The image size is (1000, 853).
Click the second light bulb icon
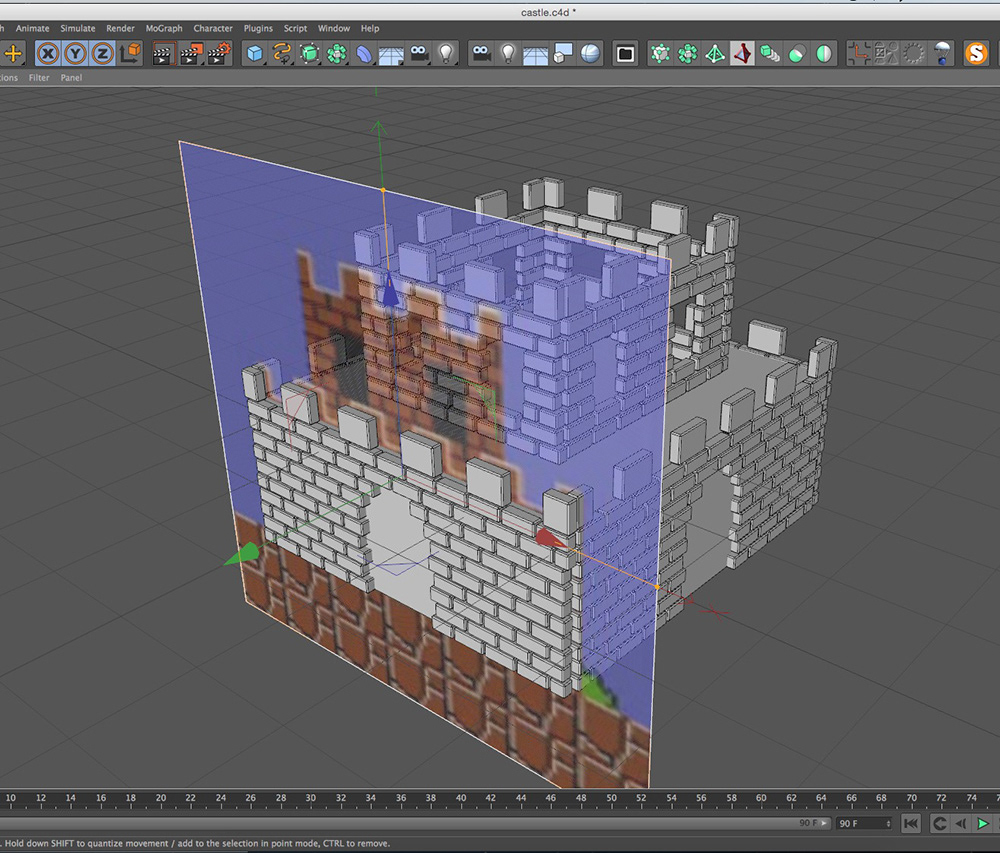click(508, 54)
